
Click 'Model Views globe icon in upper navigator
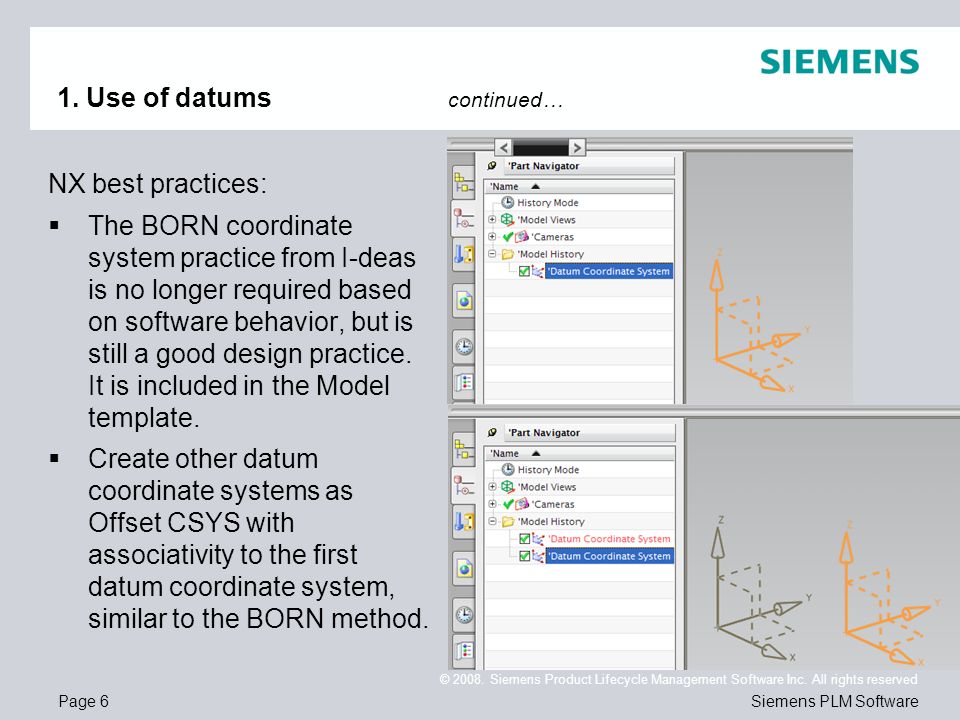[507, 219]
